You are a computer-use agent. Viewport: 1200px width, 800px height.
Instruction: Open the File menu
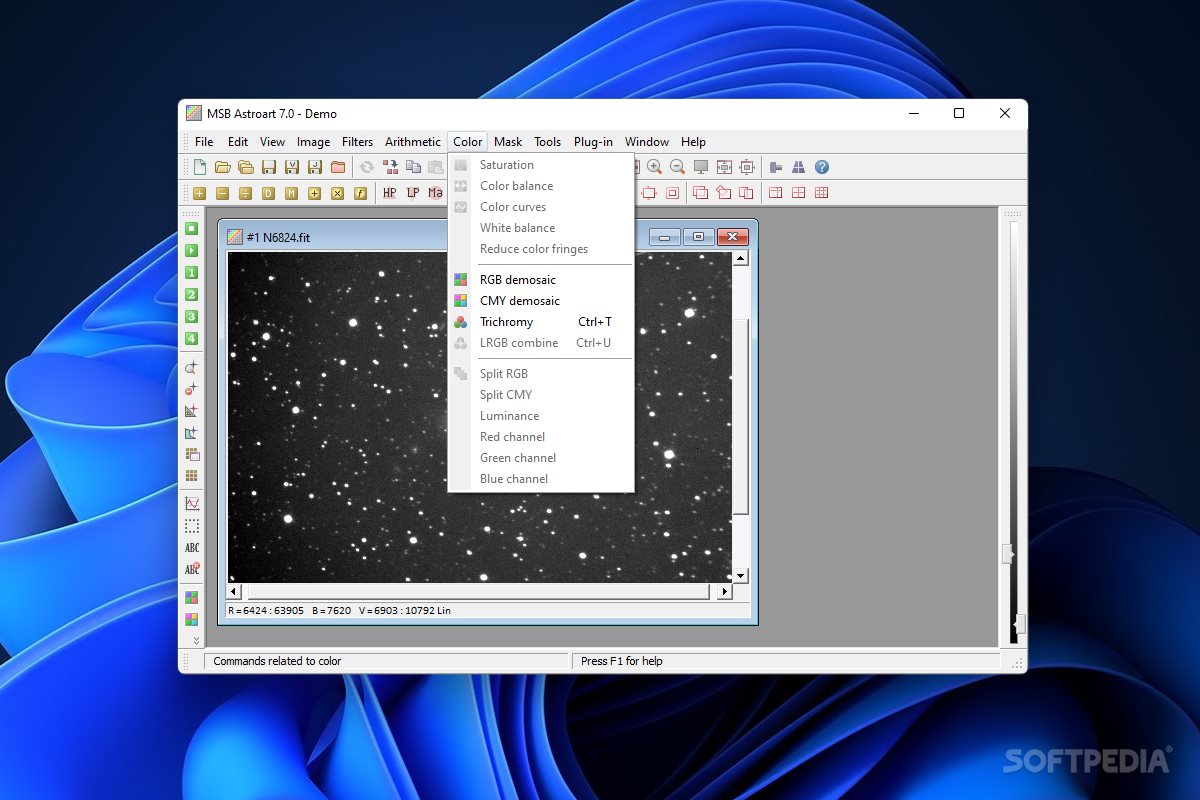(204, 142)
